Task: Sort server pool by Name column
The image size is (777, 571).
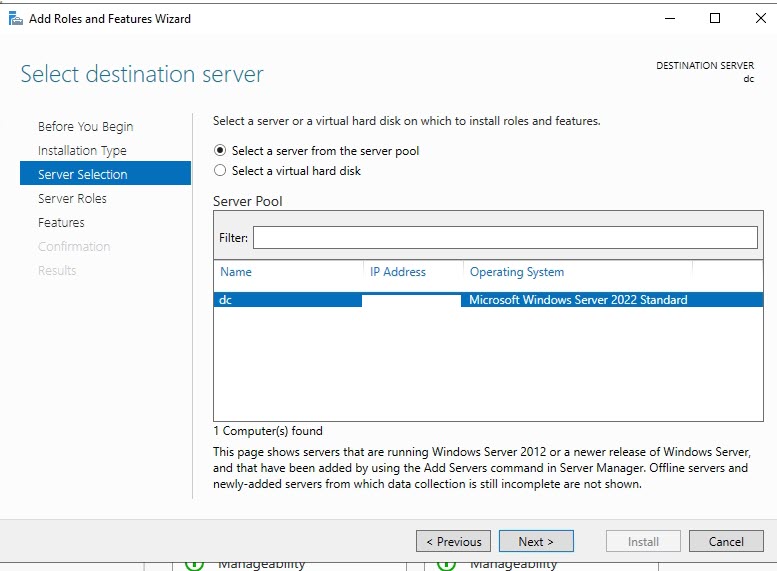Action: click(x=236, y=272)
